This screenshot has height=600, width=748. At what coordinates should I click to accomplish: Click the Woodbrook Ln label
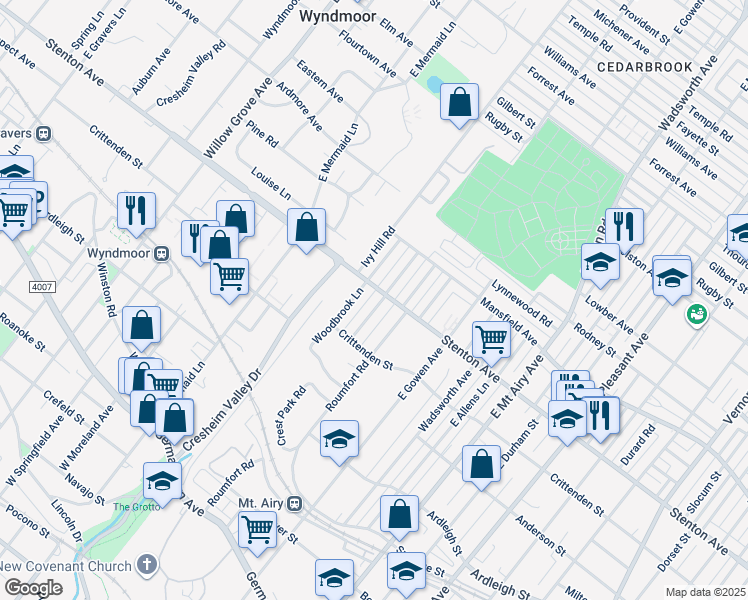tap(338, 315)
